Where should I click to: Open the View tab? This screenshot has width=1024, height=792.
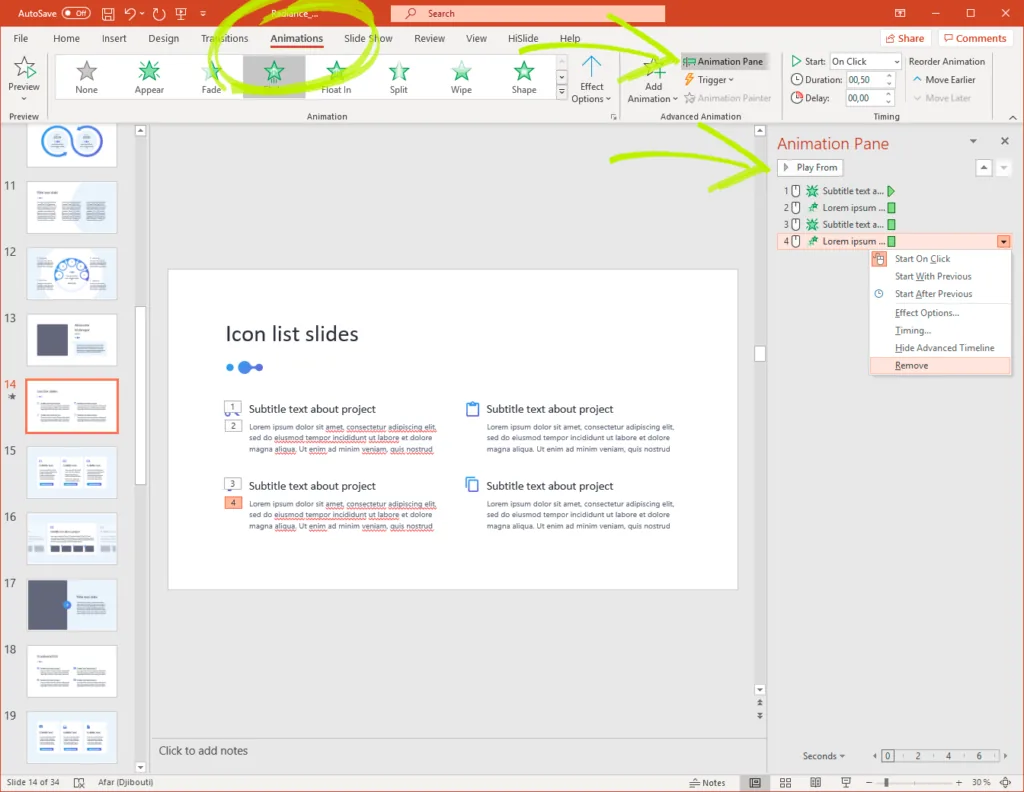click(476, 39)
